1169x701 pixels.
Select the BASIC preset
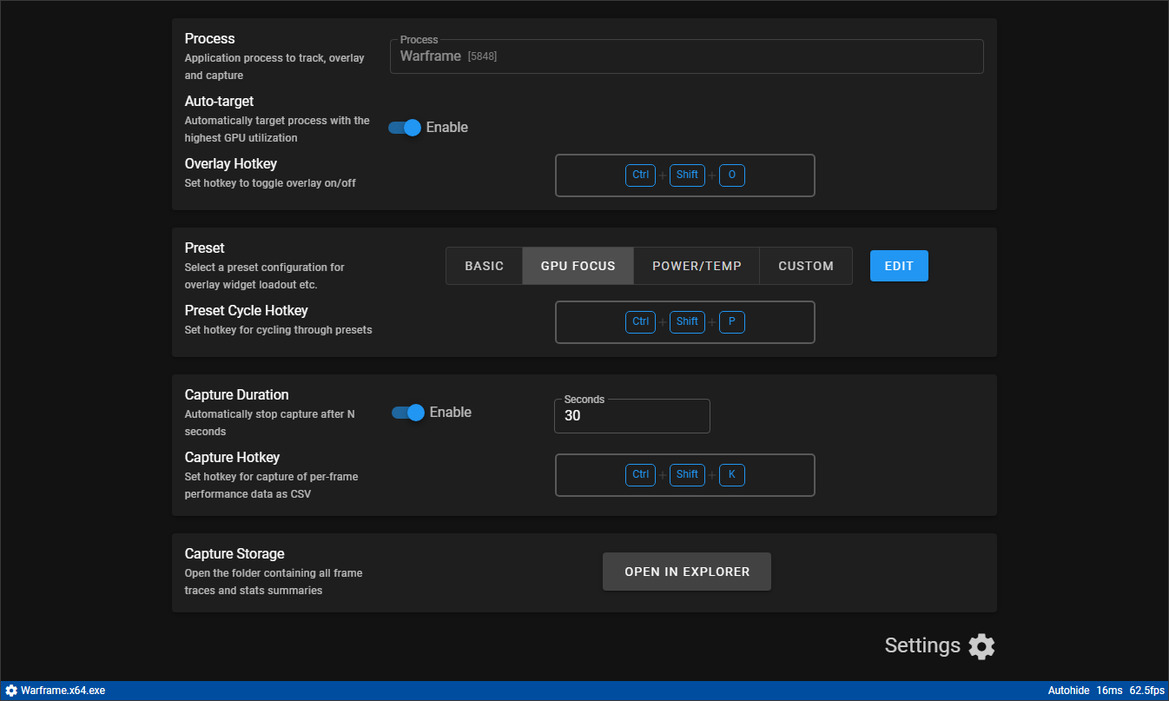pyautogui.click(x=484, y=265)
